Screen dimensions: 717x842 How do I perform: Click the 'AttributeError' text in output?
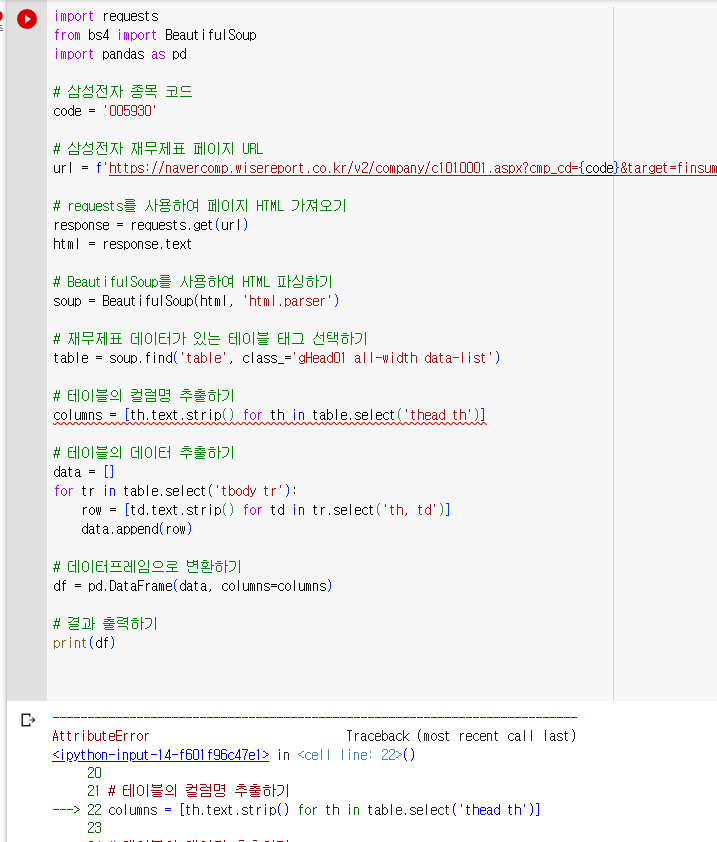coord(100,736)
